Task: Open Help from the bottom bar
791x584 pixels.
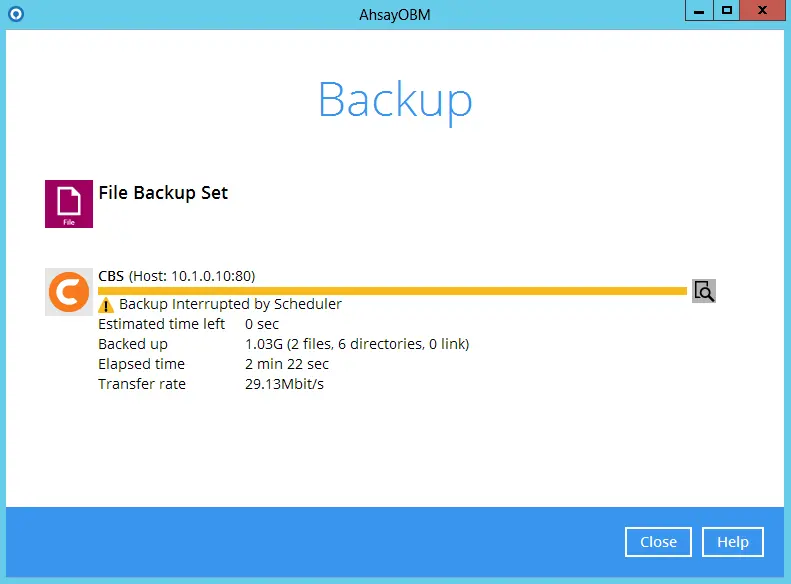Action: [732, 542]
